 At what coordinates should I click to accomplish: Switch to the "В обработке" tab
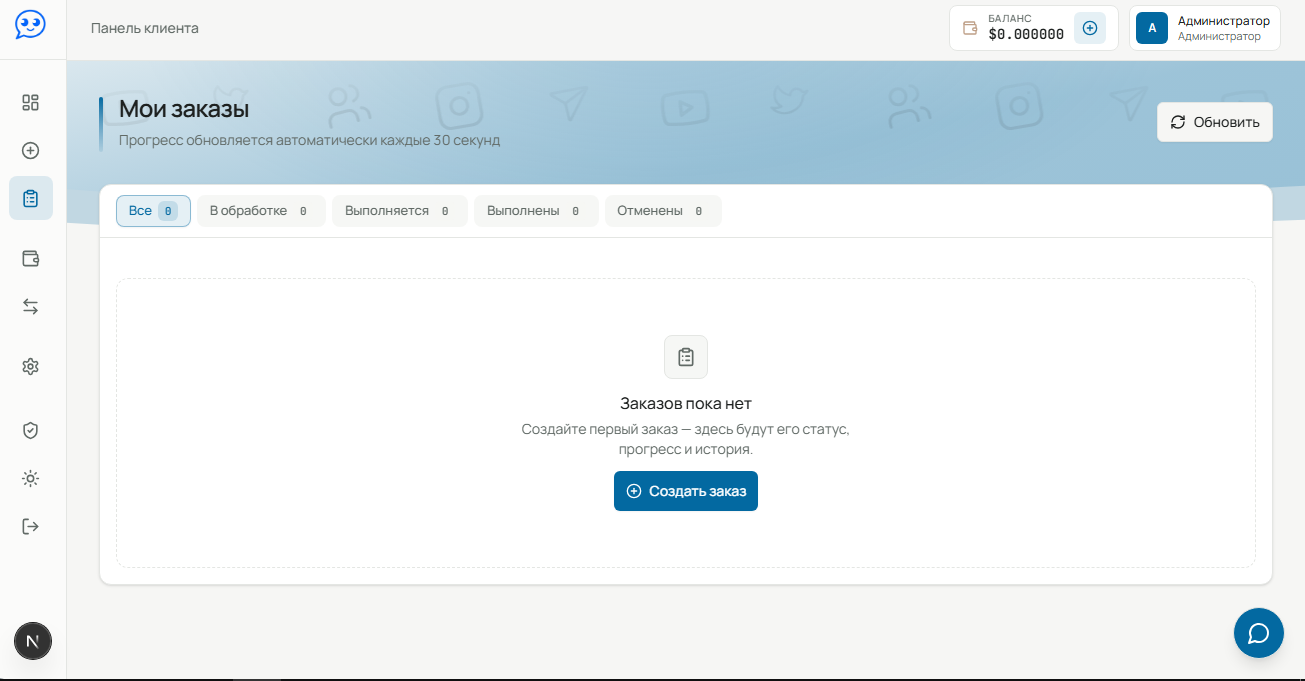[261, 211]
